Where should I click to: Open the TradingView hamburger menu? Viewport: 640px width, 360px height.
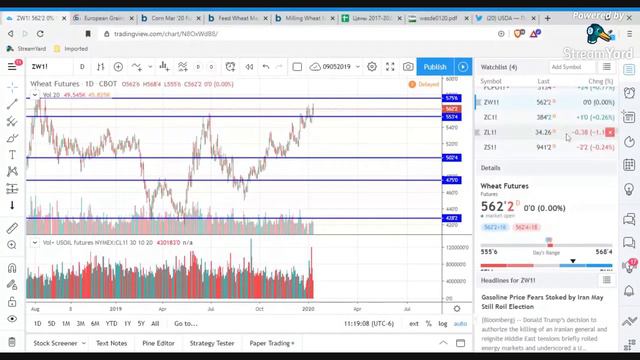tap(12, 67)
